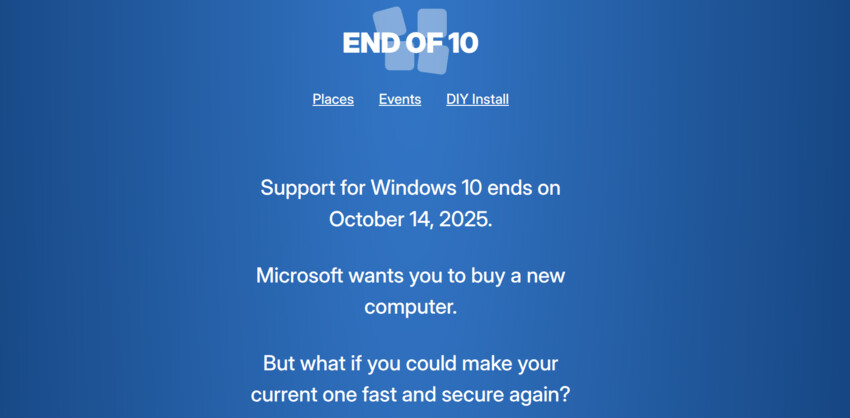
Task: Click the 'October 14, 2025.' date text
Action: (410, 219)
